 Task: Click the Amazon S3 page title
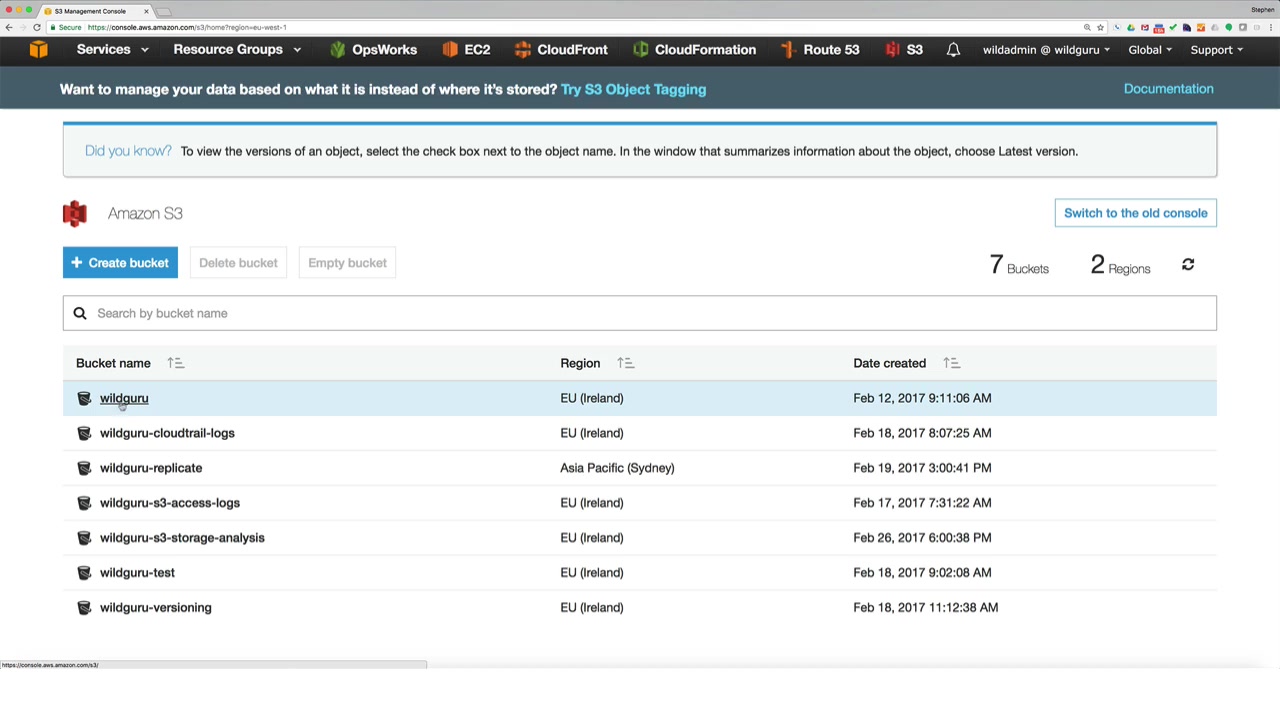click(145, 213)
